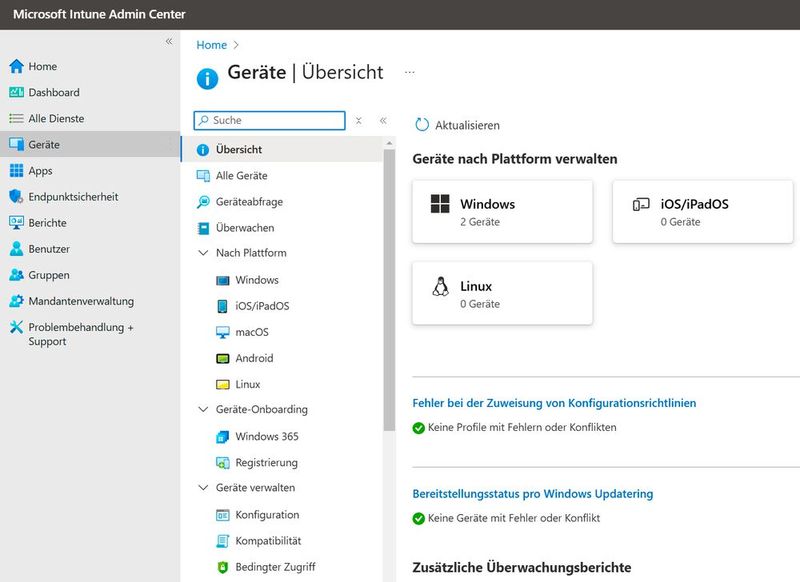Open the Fehler bei der Zuweisung von Konfigurationsrichtlinien link
The image size is (800, 582).
coord(554,403)
